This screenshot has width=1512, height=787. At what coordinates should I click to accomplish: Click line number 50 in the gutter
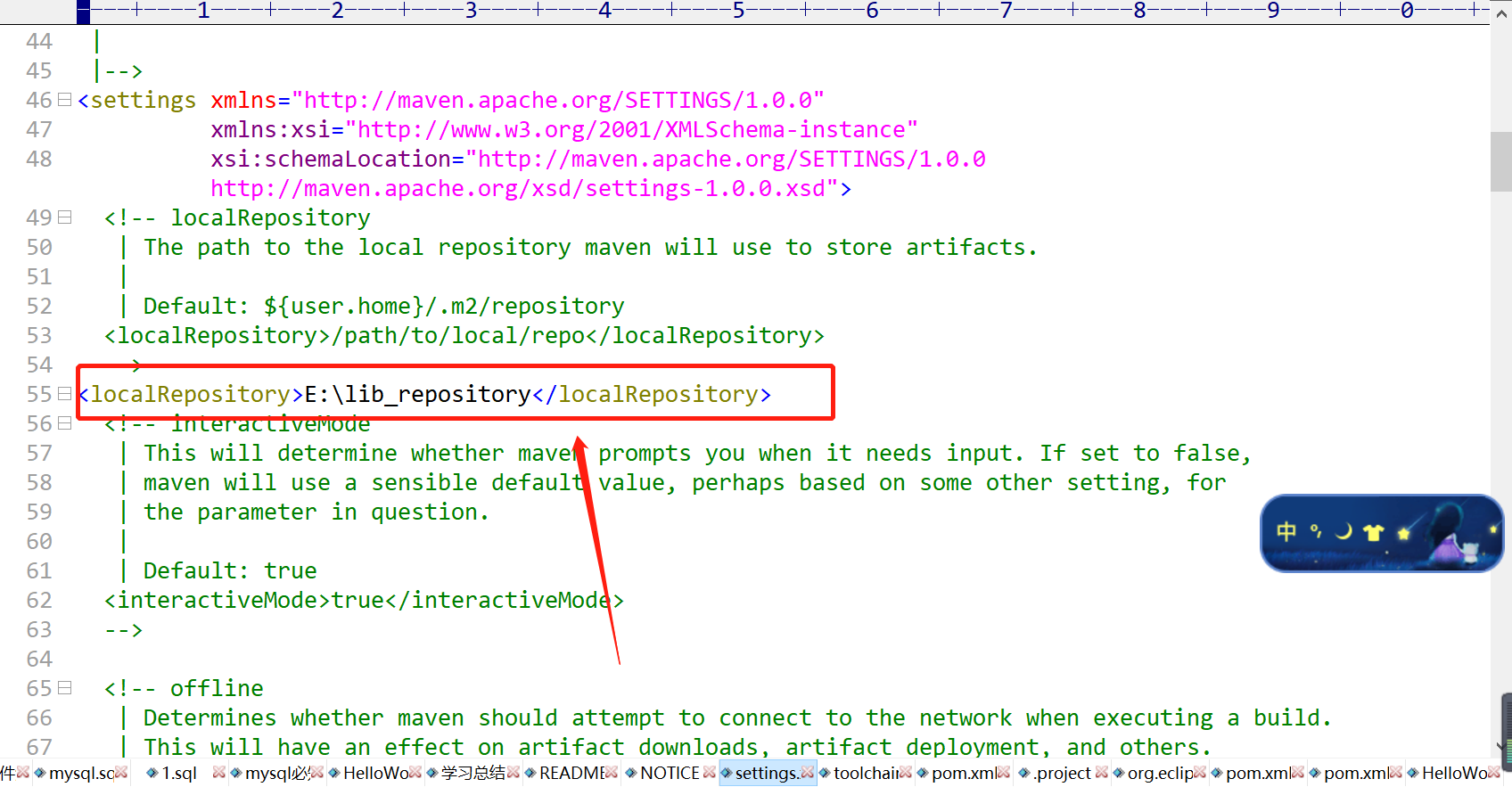[x=39, y=247]
